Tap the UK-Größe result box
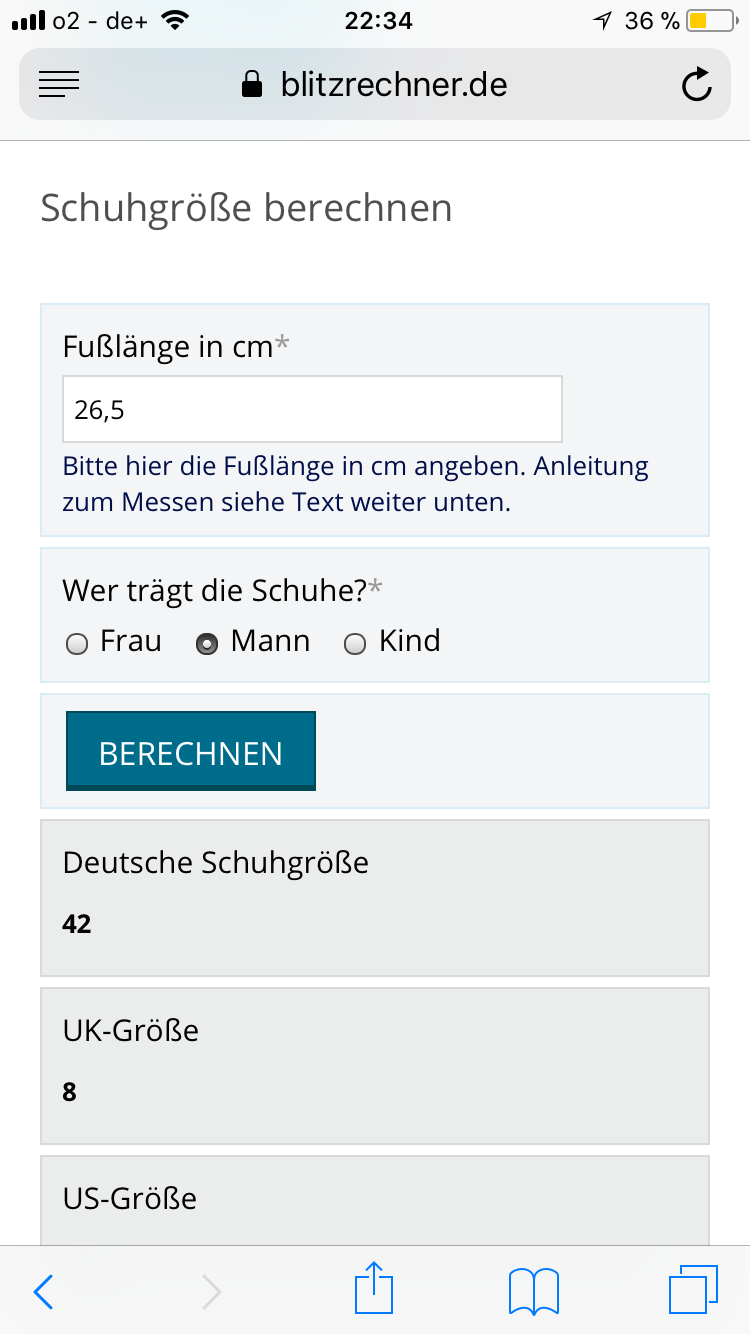 click(x=375, y=1065)
